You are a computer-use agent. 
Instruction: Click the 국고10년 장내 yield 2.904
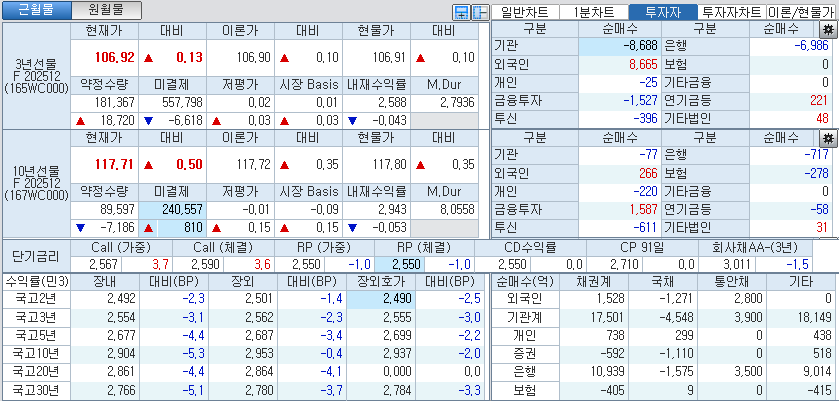pos(121,353)
